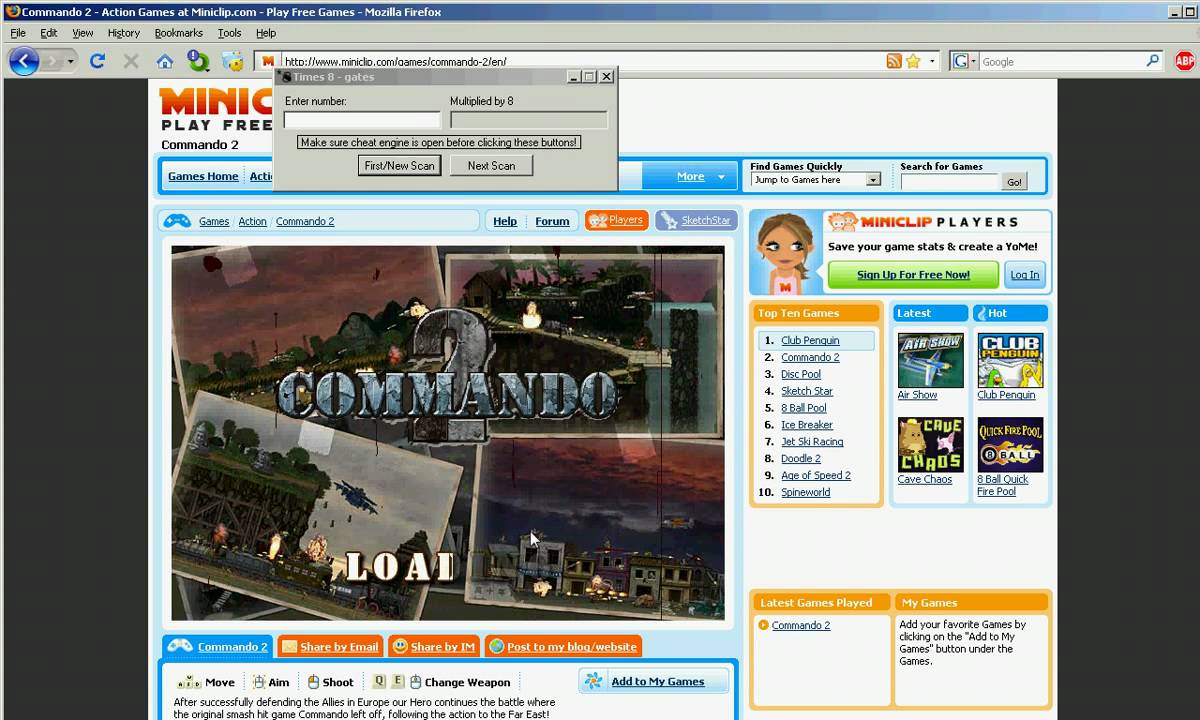The height and width of the screenshot is (720, 1200).
Task: Click Next Scan in Times 8 window
Action: (491, 166)
